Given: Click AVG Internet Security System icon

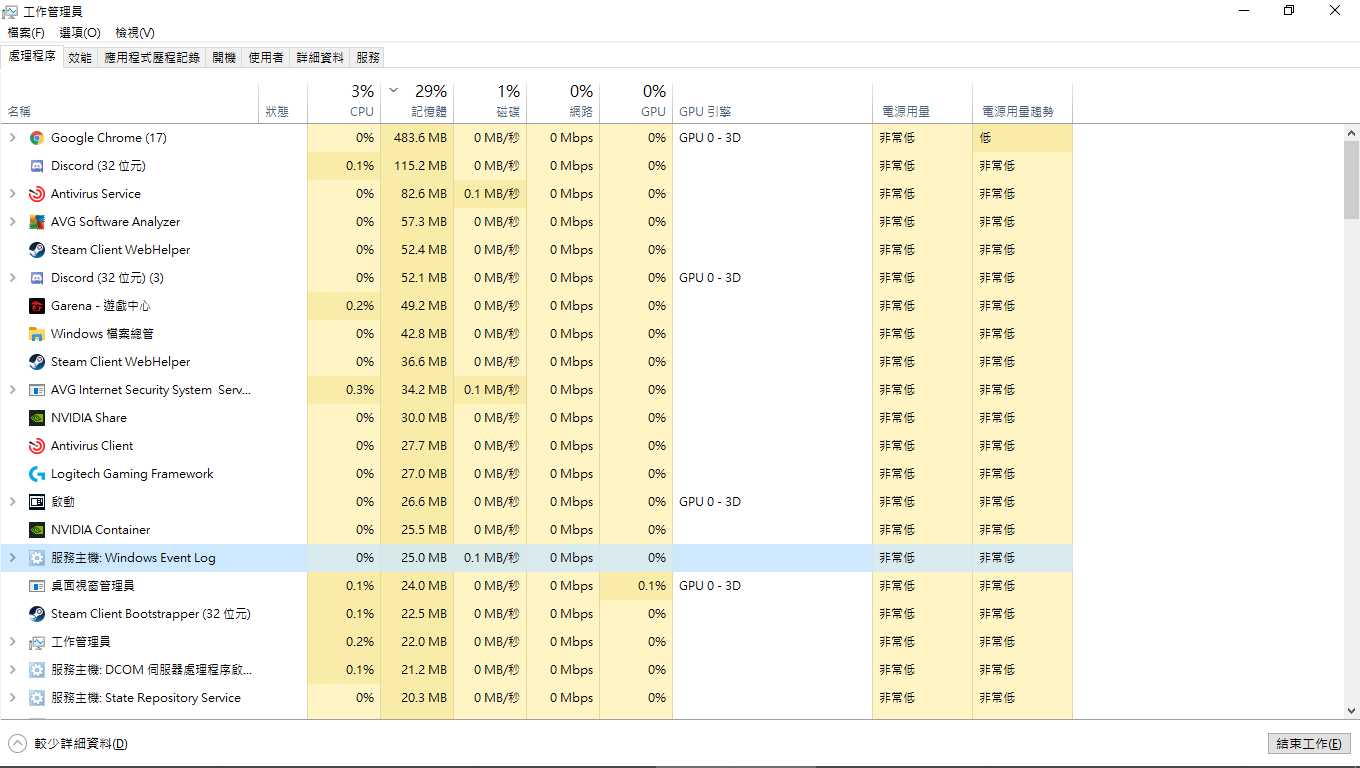Looking at the screenshot, I should point(37,390).
